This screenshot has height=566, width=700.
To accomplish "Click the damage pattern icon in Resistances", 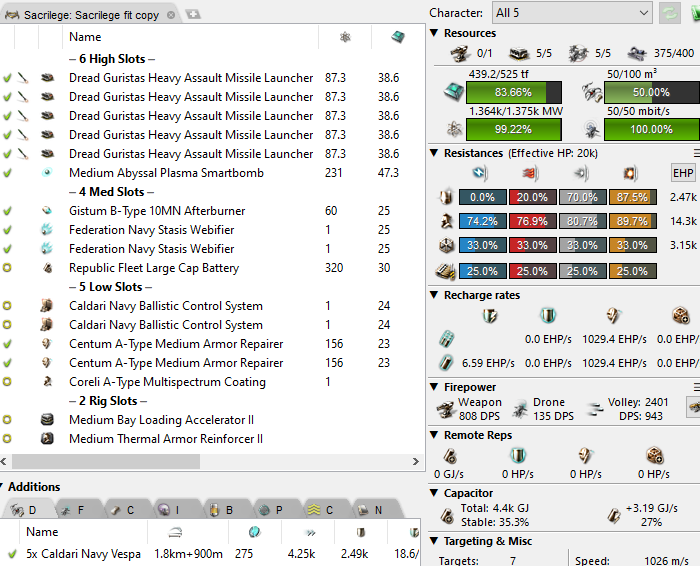I will tap(445, 271).
